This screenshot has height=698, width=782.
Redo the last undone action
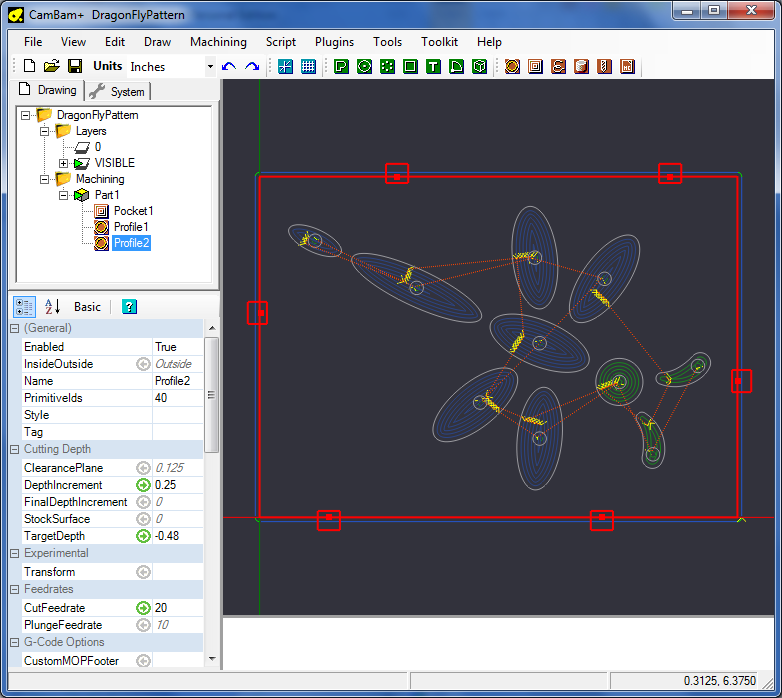(x=252, y=66)
